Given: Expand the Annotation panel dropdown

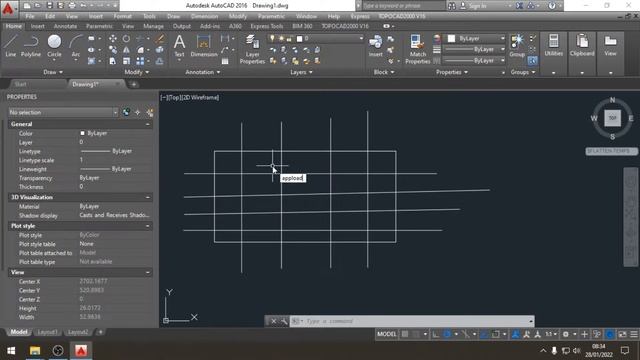Looking at the screenshot, I should pyautogui.click(x=202, y=72).
